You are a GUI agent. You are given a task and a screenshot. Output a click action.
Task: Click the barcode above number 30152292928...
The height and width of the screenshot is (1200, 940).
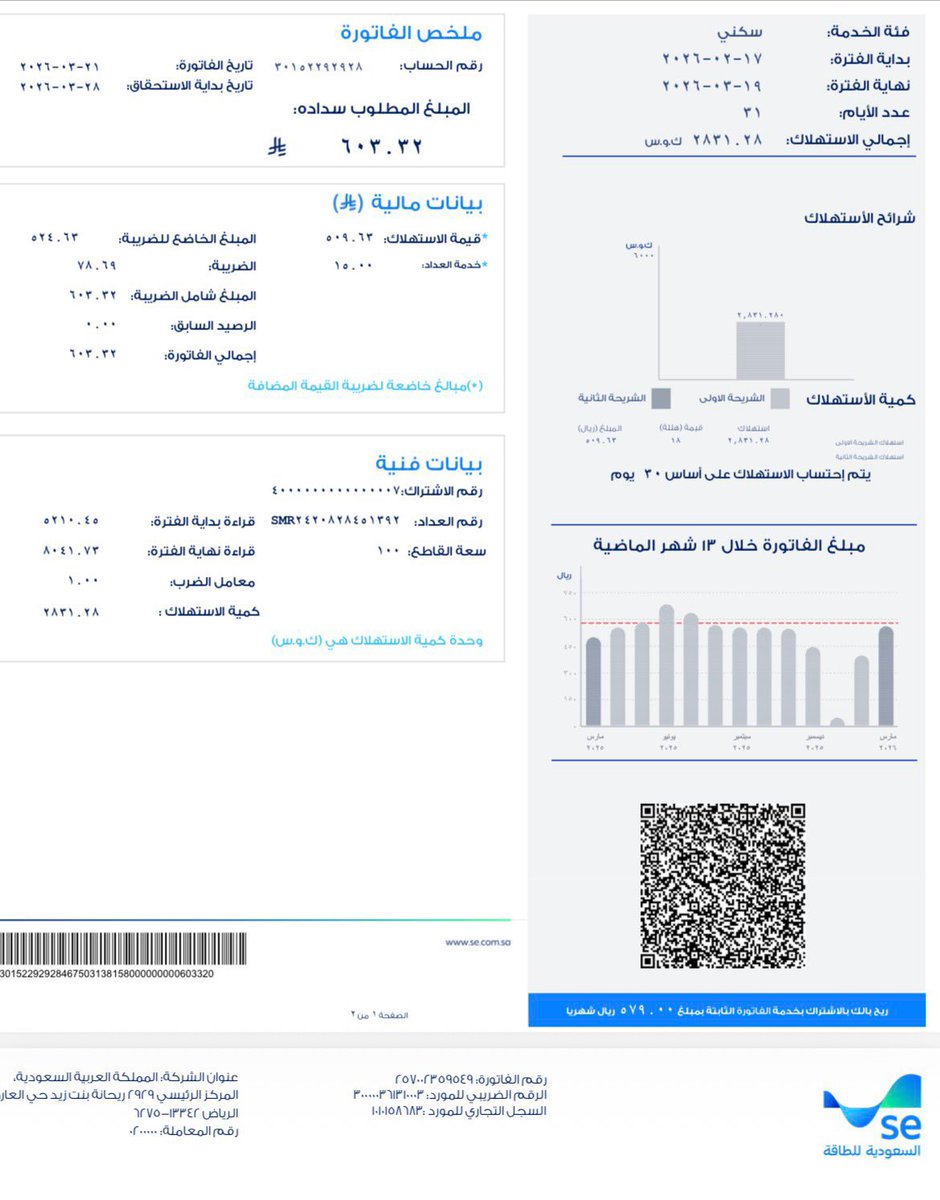point(123,948)
